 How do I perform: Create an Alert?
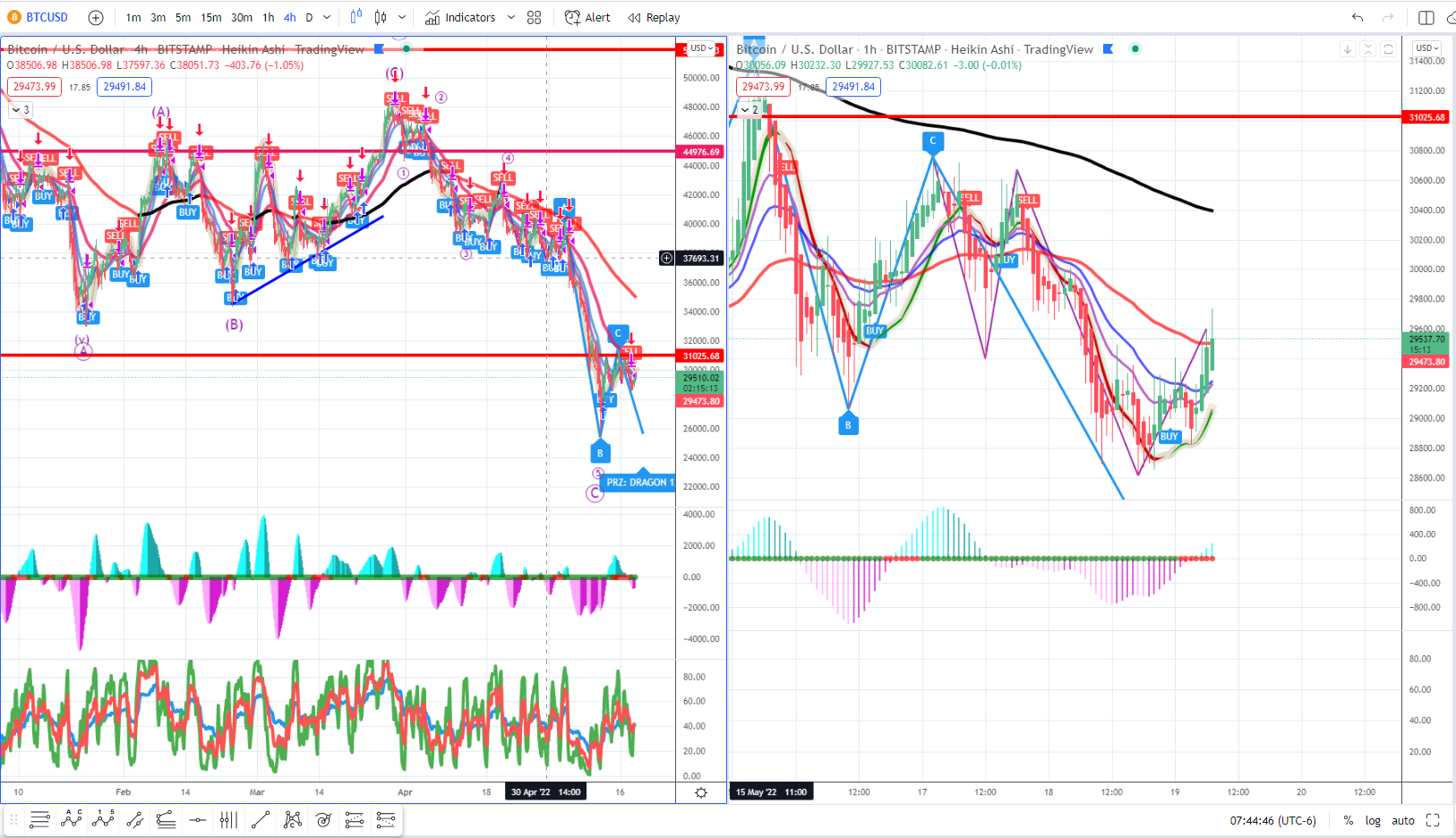587,17
